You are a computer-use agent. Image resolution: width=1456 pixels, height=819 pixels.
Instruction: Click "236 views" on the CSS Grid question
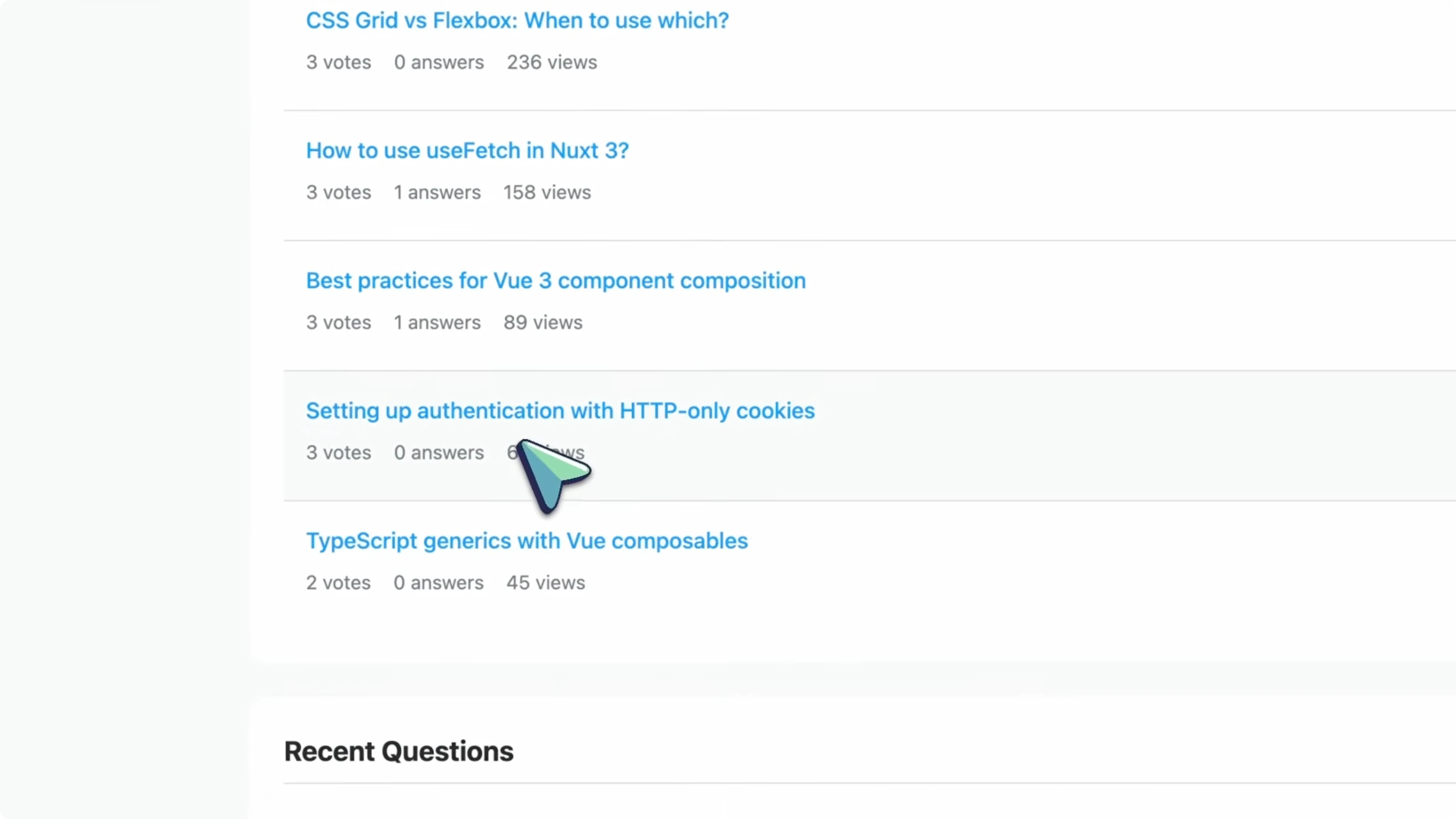coord(551,62)
